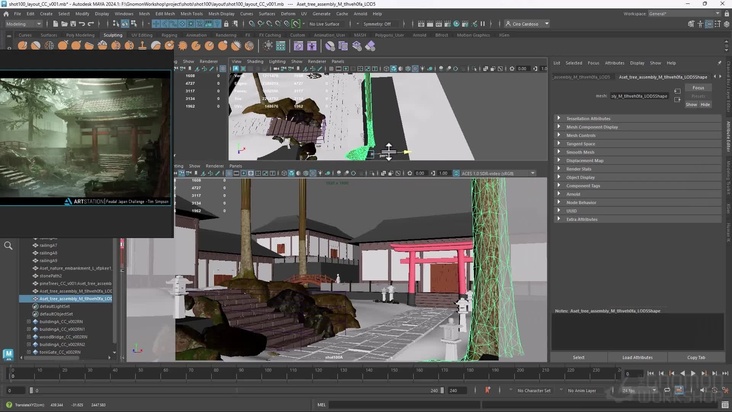Click the Focus button in Attribute Editor
This screenshot has width=732, height=412.
698,88
